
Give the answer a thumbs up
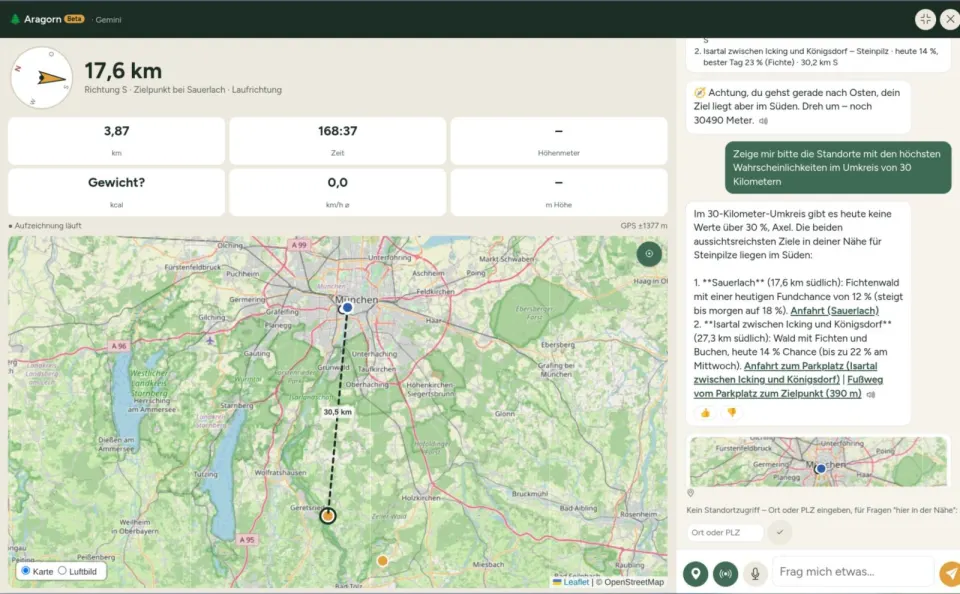tap(705, 413)
